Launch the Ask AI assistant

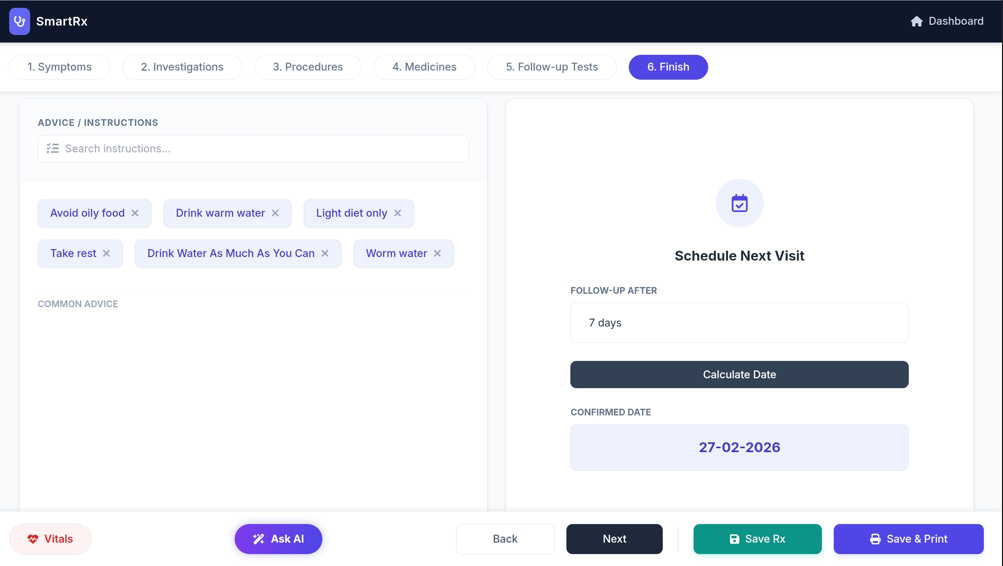point(278,539)
